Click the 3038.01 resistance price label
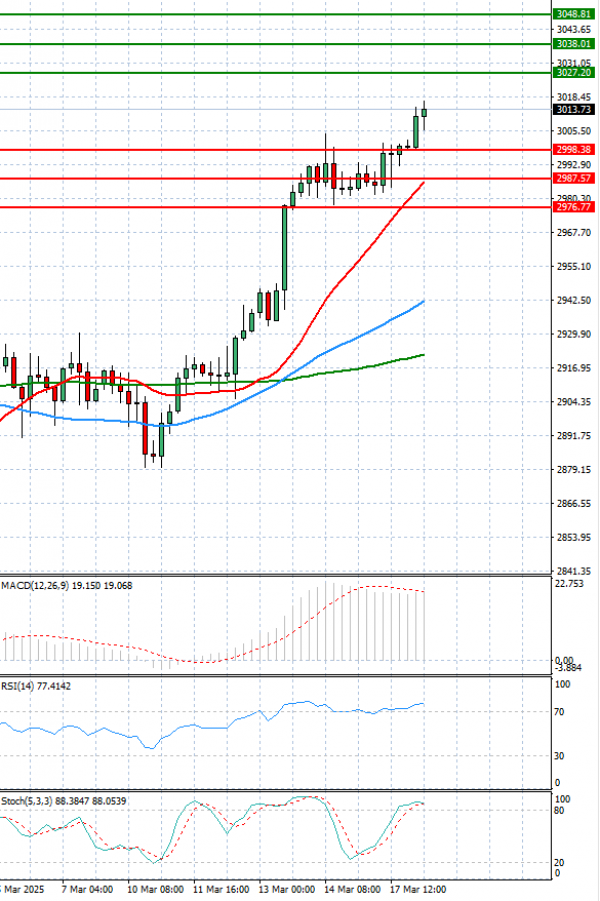Viewport: 600px width, 901px height. (x=573, y=44)
